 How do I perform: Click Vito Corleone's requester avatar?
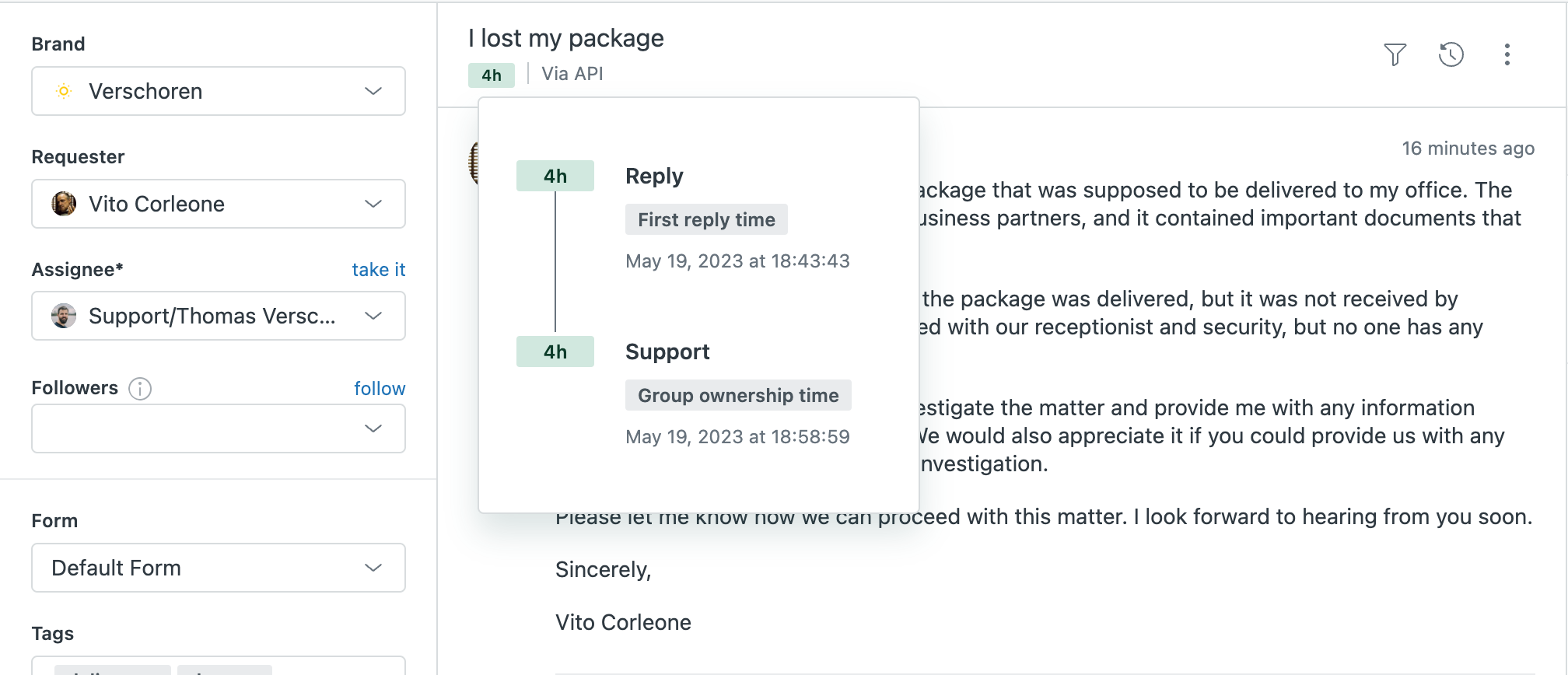(x=64, y=204)
